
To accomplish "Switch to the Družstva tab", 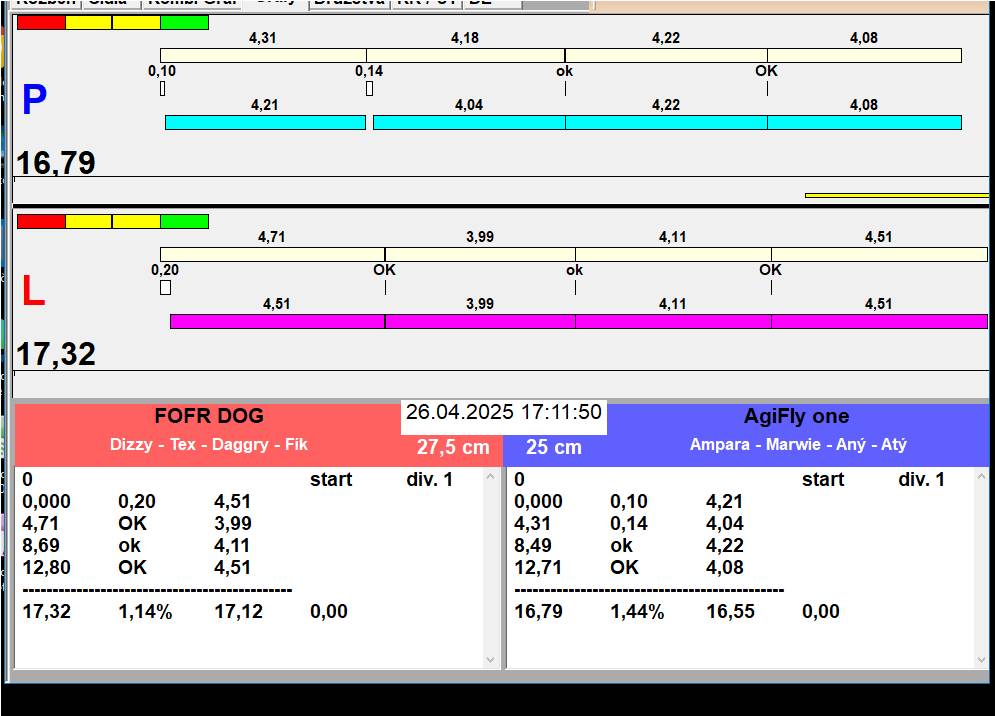I will (x=347, y=3).
